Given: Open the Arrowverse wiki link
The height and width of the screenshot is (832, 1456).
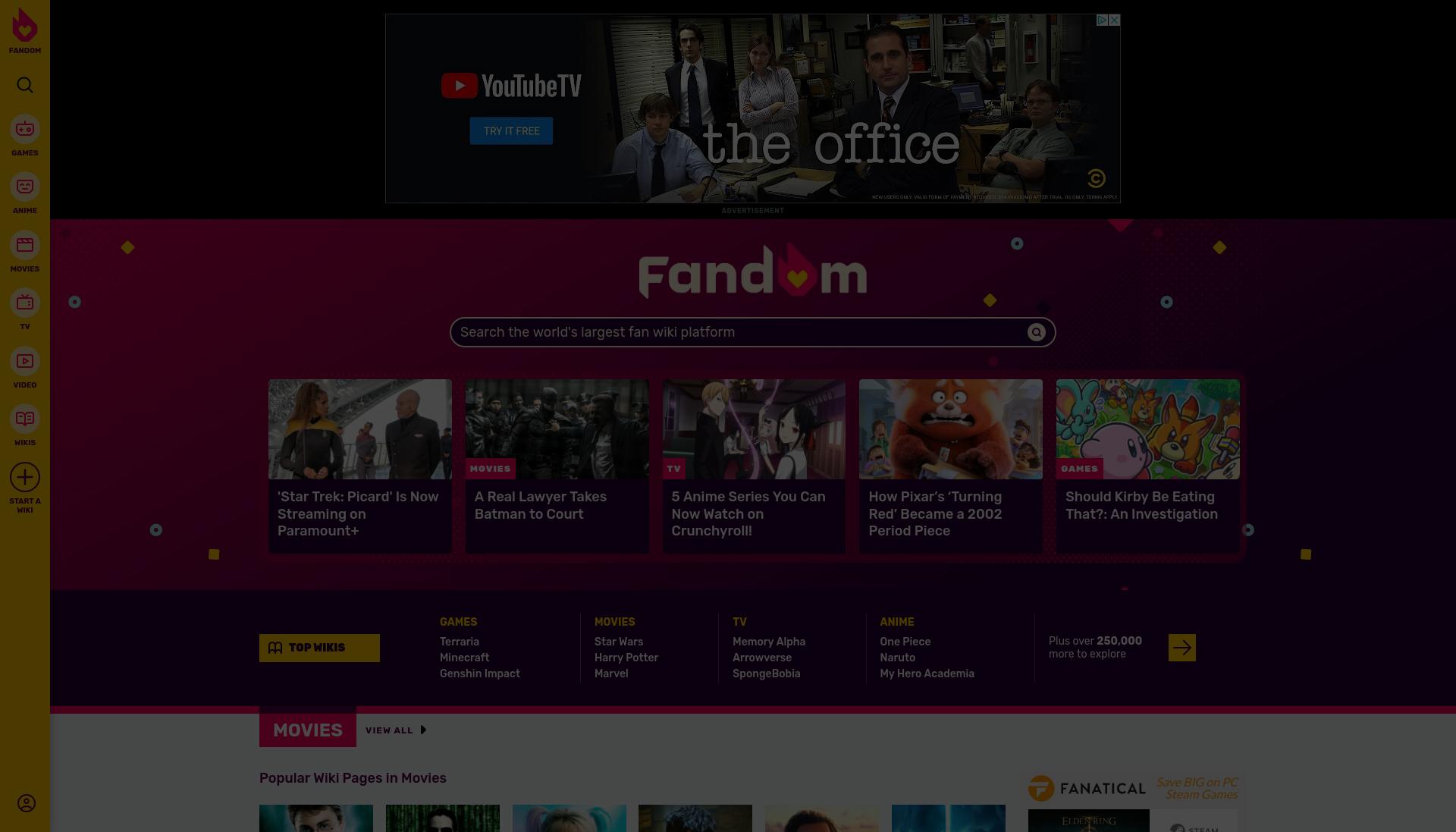Looking at the screenshot, I should pyautogui.click(x=762, y=658).
